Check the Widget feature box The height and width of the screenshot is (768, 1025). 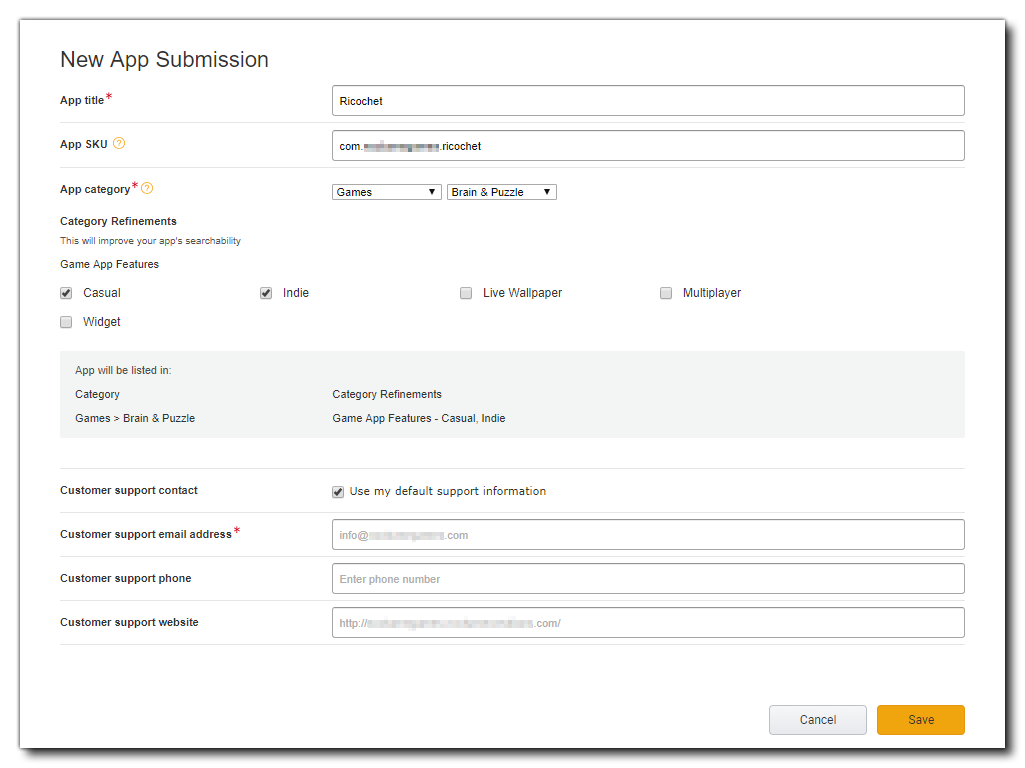pos(66,322)
